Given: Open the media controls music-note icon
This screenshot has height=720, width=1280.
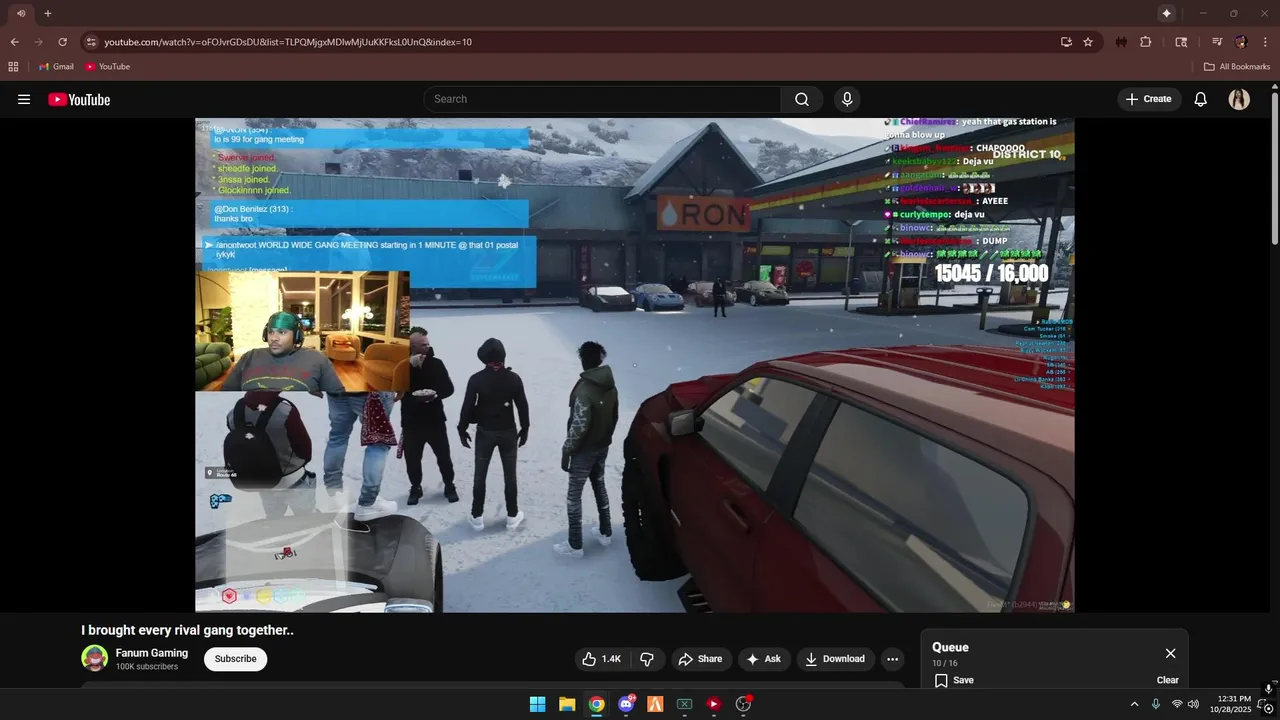Looking at the screenshot, I should (x=1217, y=42).
